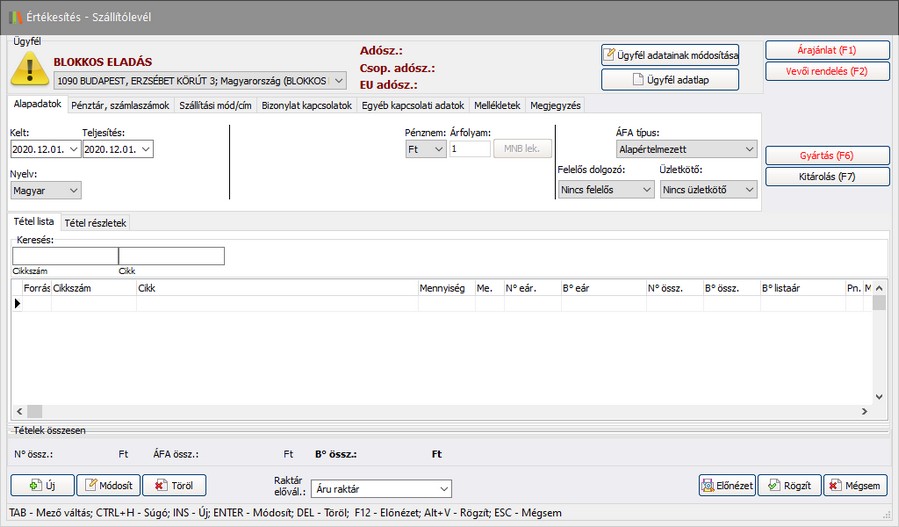899x527 pixels.
Task: Open Ügyfél adatlap customer sheet
Action: point(670,79)
